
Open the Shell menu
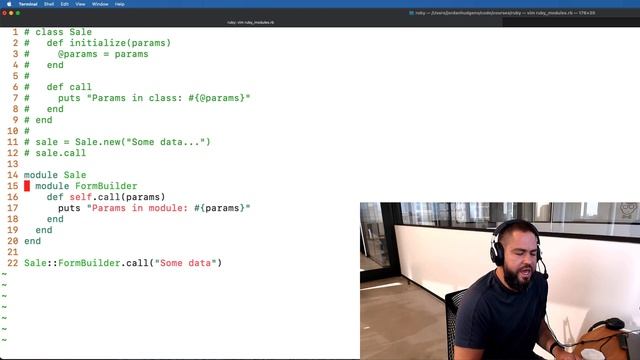[49, 4]
